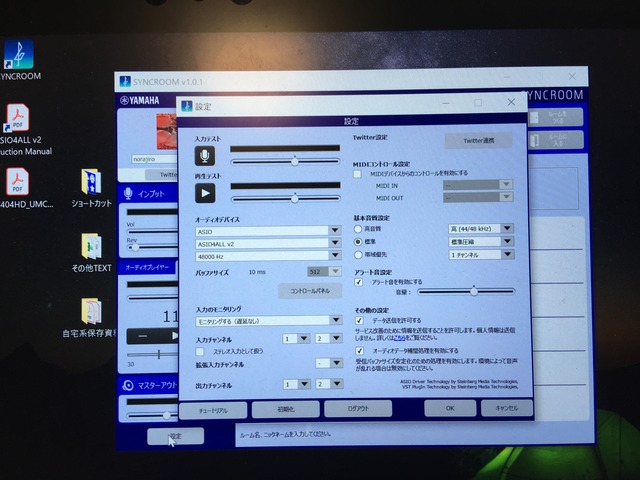Toggle the アラート音を有効にする checkbox
The width and height of the screenshot is (640, 480).
point(359,282)
